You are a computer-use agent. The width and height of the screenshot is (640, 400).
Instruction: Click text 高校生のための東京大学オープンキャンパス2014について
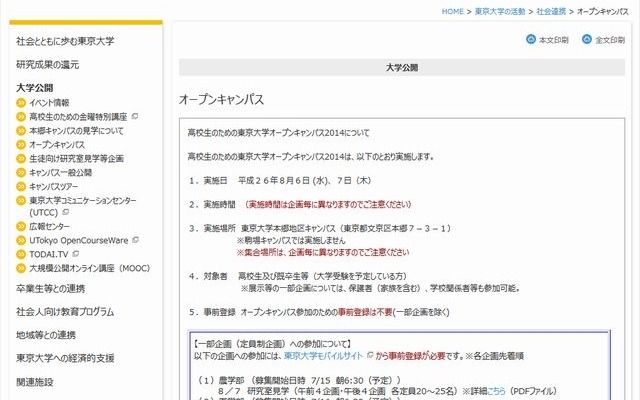pos(278,133)
